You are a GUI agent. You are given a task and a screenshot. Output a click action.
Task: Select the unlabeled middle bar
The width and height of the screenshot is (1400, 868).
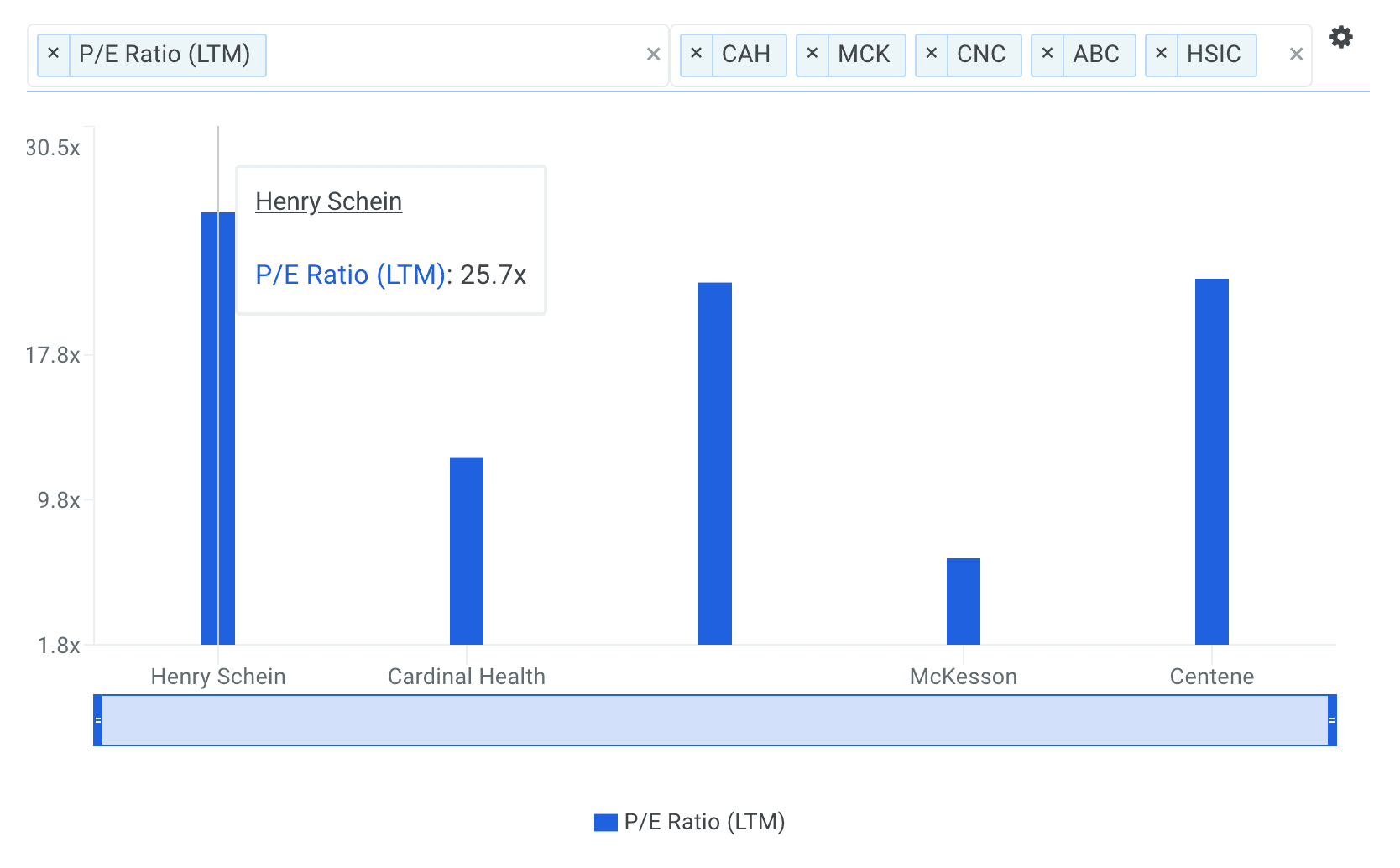[x=714, y=463]
